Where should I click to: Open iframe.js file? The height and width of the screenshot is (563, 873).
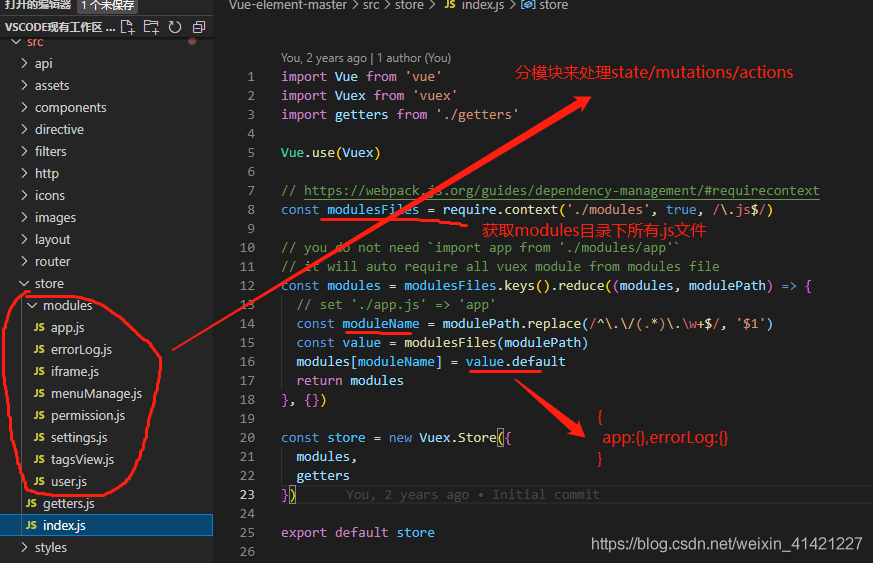[x=75, y=371]
